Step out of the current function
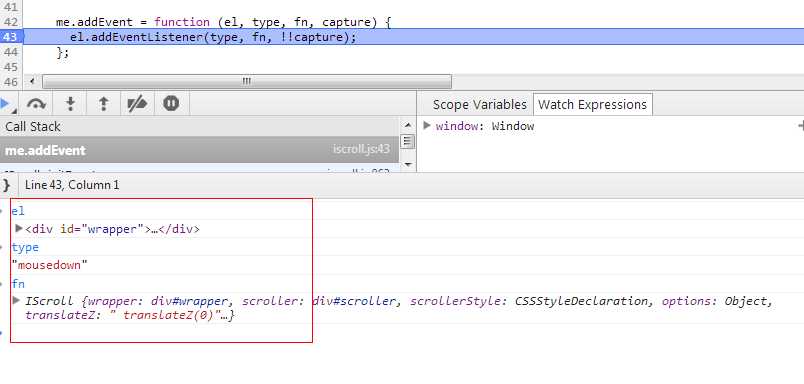The width and height of the screenshot is (804, 384). (104, 104)
